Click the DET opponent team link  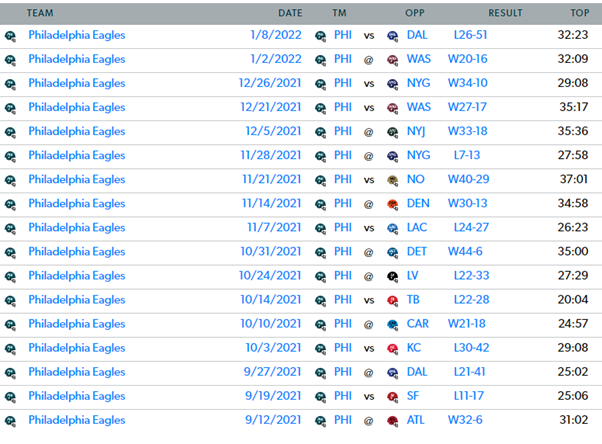[x=417, y=252]
